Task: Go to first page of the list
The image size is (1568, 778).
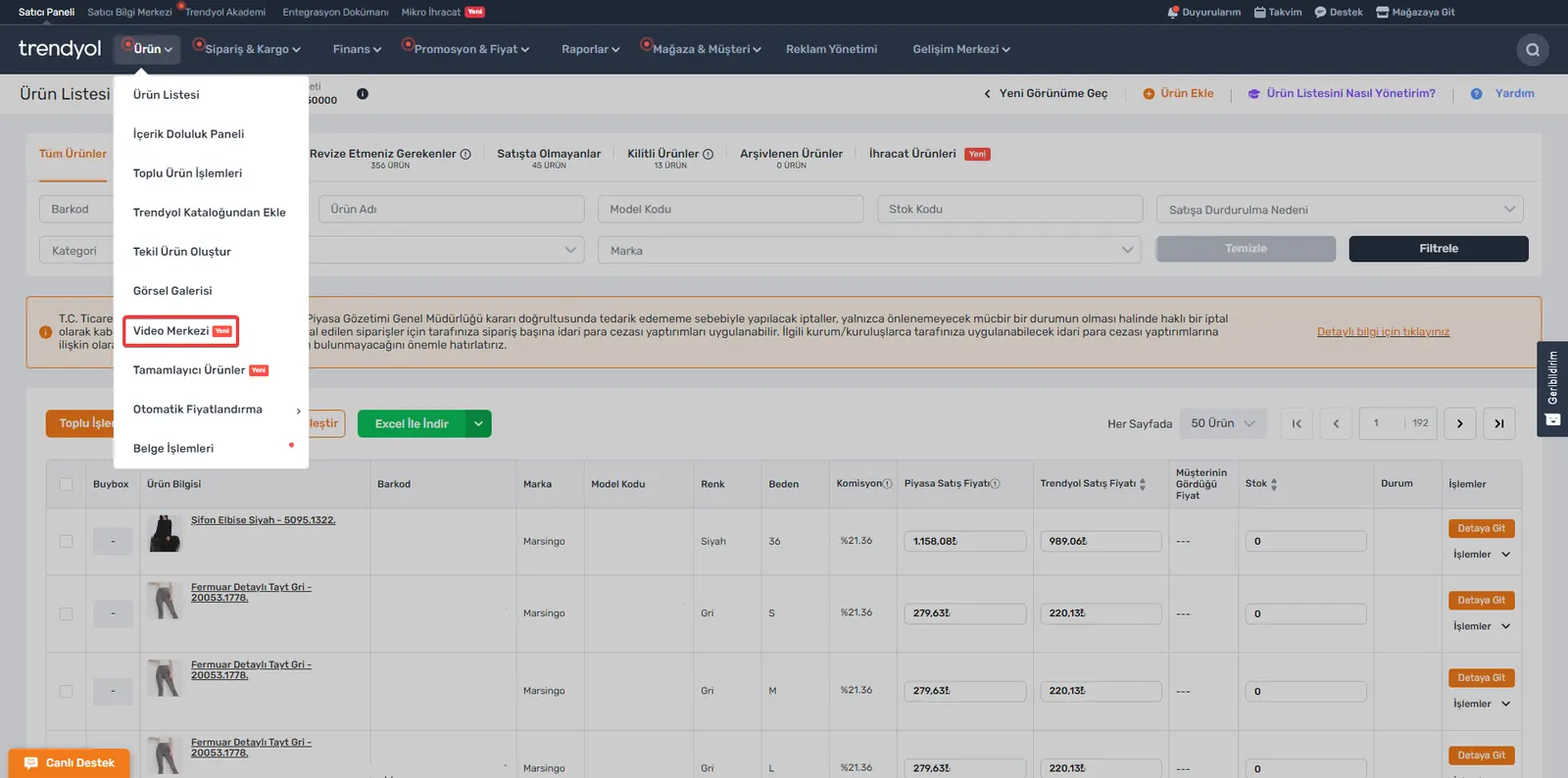Action: pyautogui.click(x=1297, y=423)
